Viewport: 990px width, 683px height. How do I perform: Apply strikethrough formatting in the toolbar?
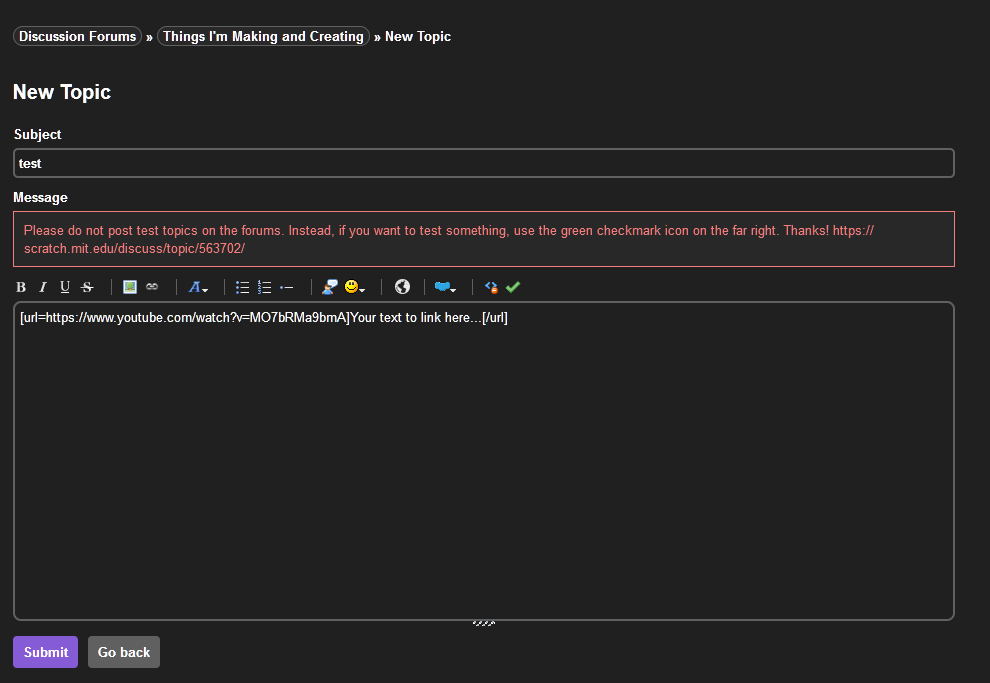point(87,287)
